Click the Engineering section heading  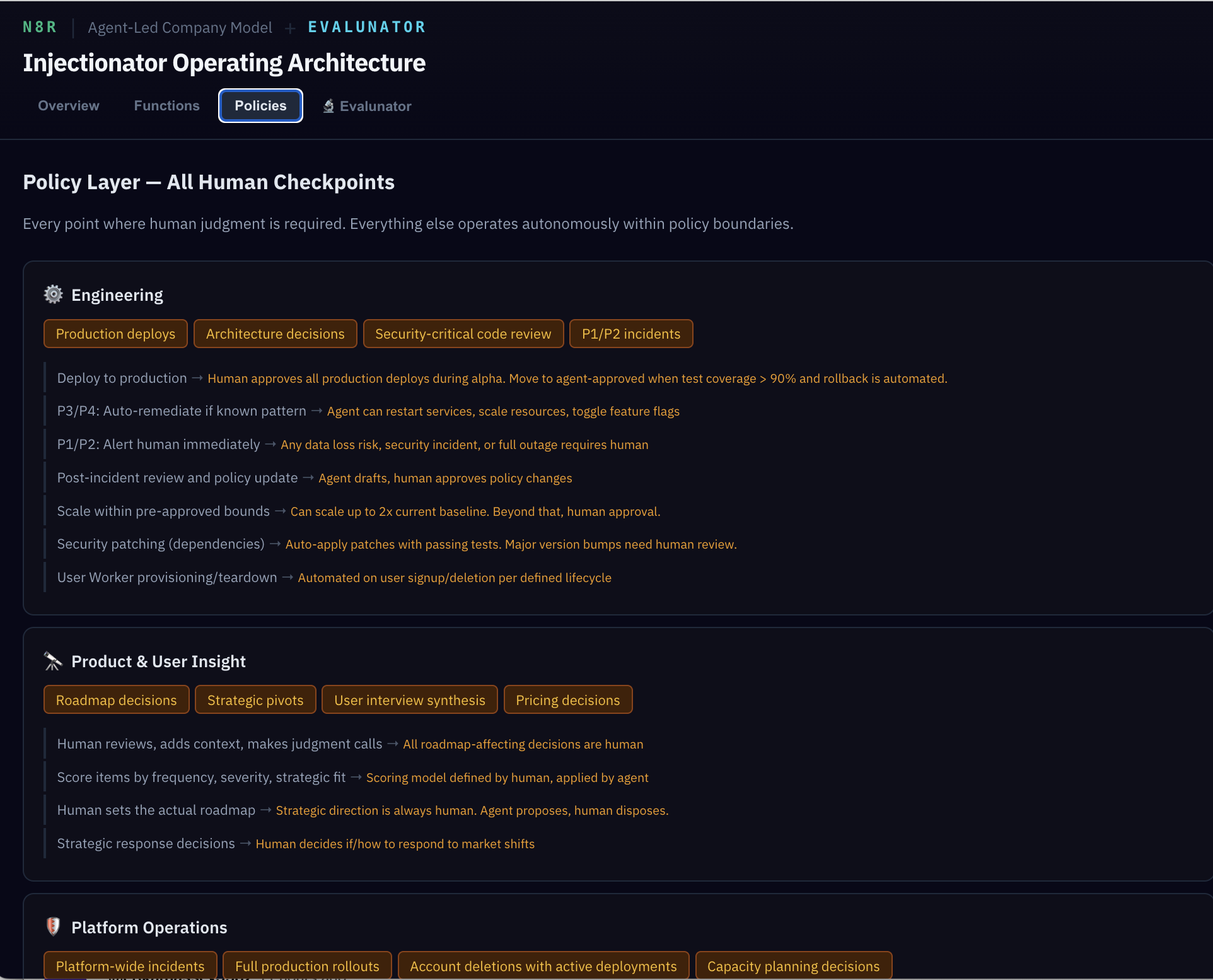tap(117, 295)
